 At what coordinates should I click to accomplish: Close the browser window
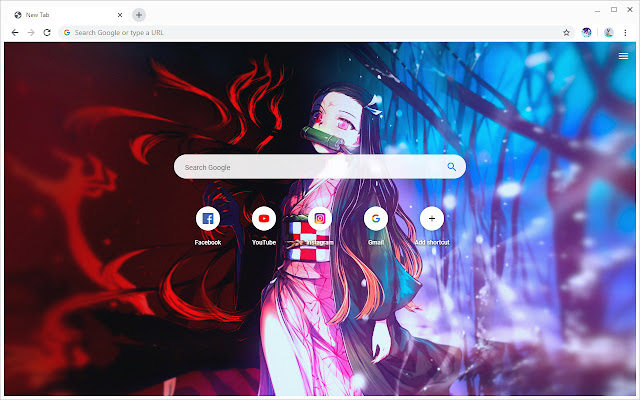coord(630,9)
